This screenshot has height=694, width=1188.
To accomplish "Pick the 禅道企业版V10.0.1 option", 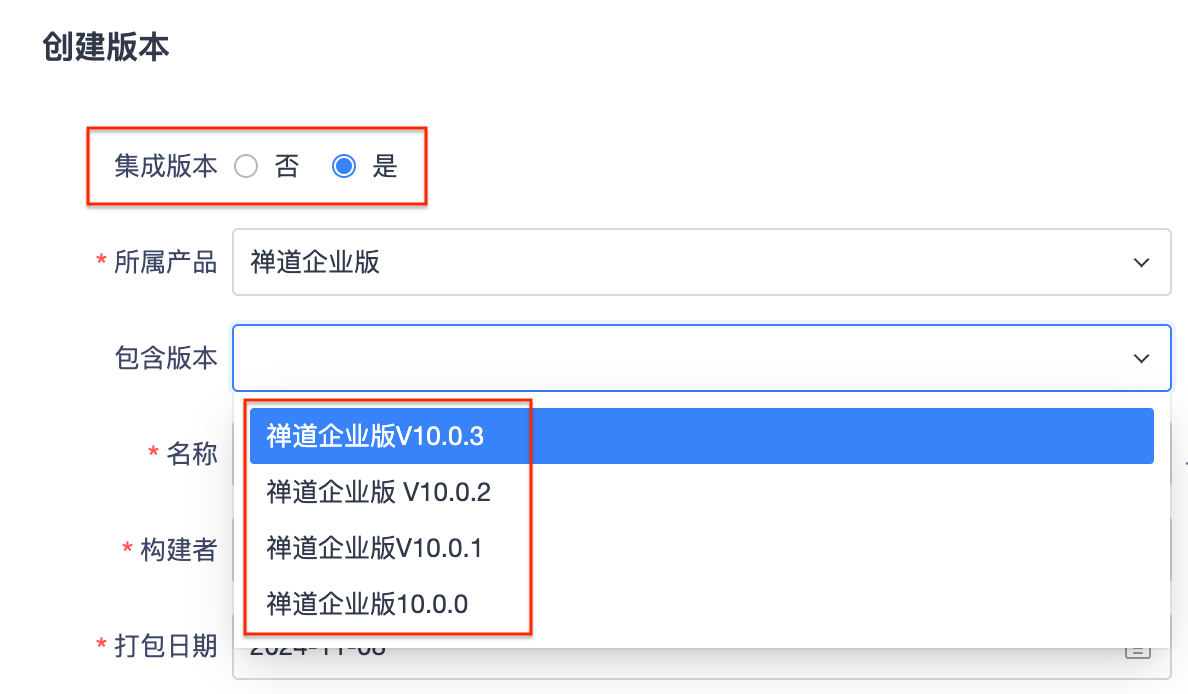I will point(702,548).
